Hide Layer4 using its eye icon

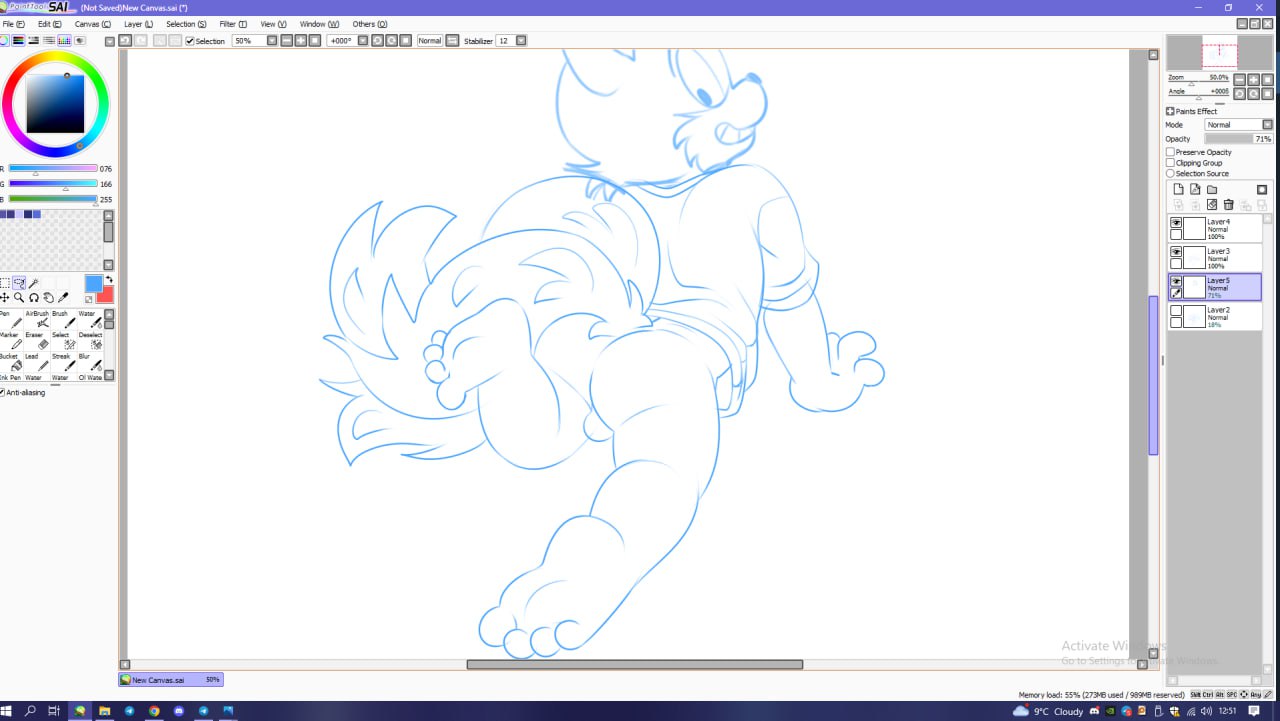click(x=1176, y=223)
